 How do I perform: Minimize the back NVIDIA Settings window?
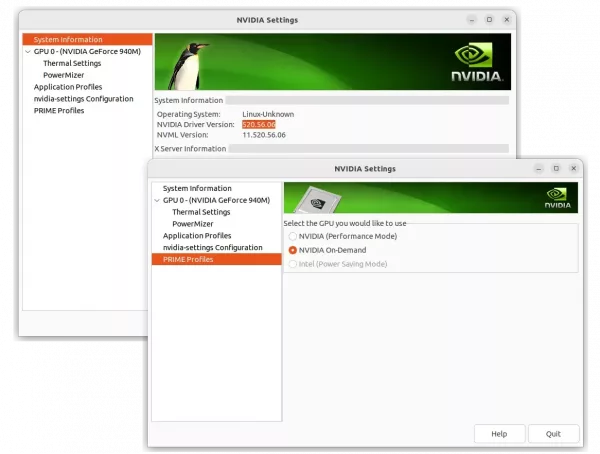tap(472, 20)
